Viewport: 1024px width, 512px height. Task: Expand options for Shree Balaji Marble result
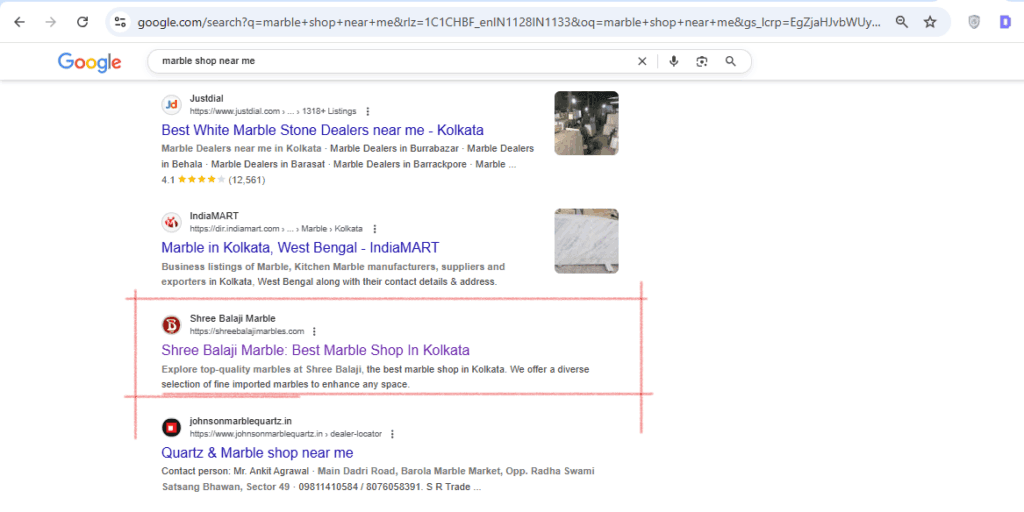314,331
